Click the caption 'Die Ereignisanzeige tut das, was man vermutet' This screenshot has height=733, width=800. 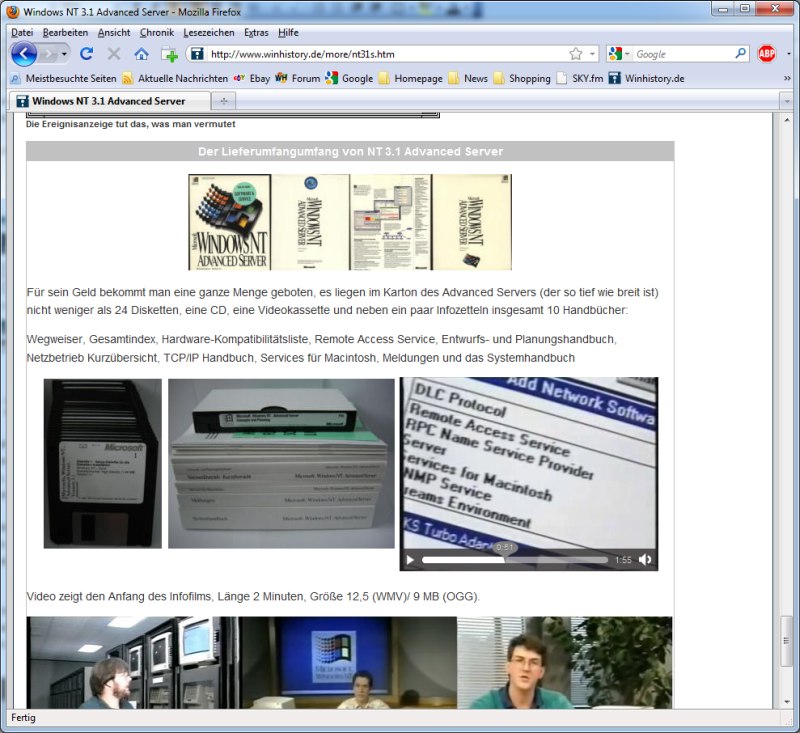(x=131, y=124)
